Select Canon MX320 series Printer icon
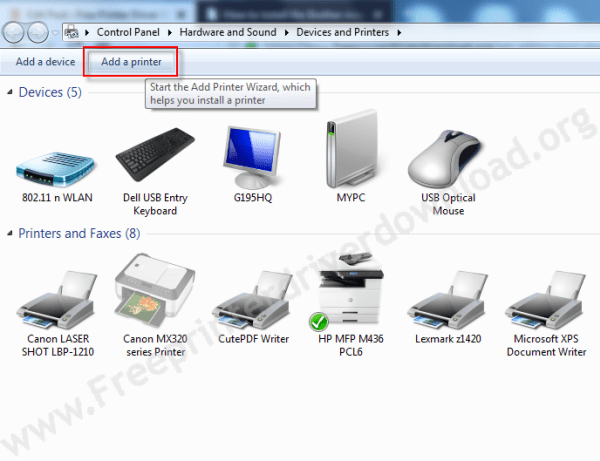 (x=155, y=290)
